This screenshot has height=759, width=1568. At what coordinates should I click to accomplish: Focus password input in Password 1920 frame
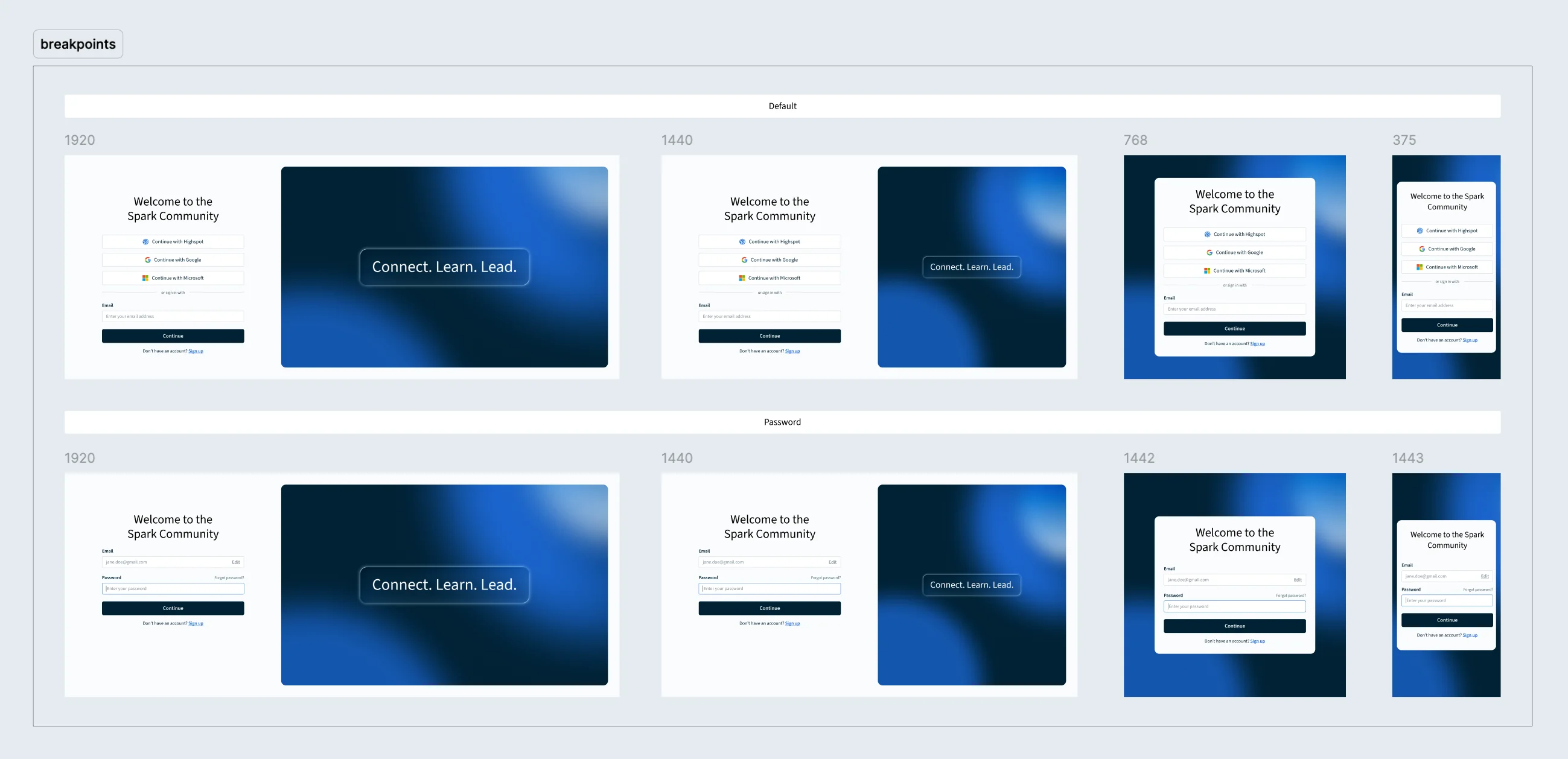173,589
